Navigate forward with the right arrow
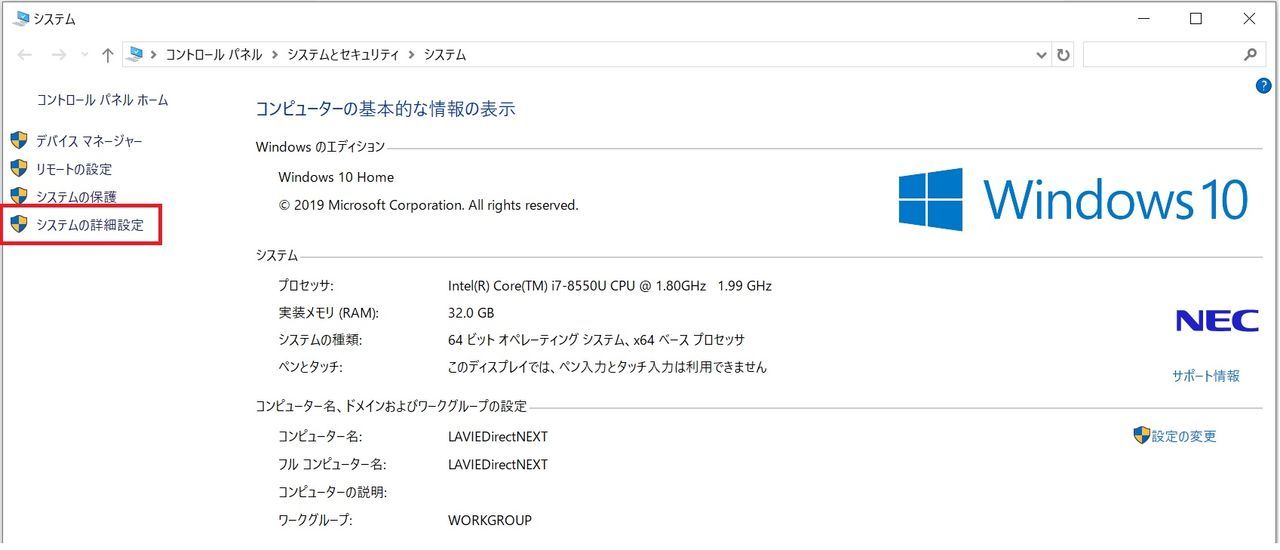 click(x=59, y=55)
